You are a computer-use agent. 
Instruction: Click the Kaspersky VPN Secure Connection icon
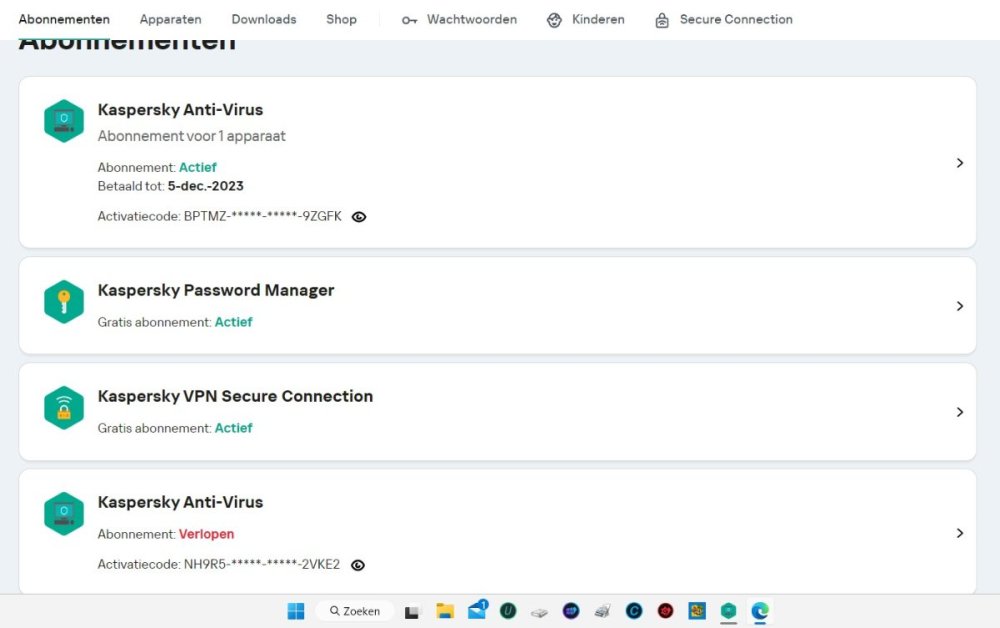tap(64, 408)
